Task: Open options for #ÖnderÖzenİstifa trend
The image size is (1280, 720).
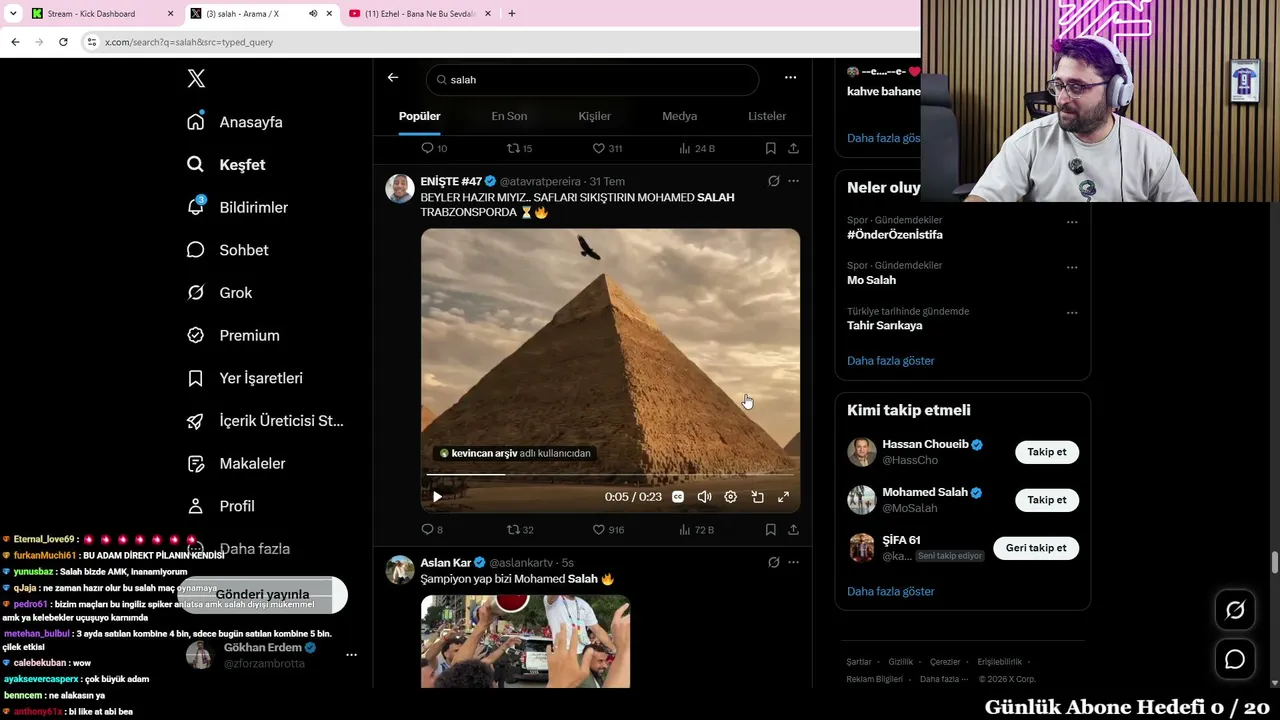Action: click(x=1072, y=222)
